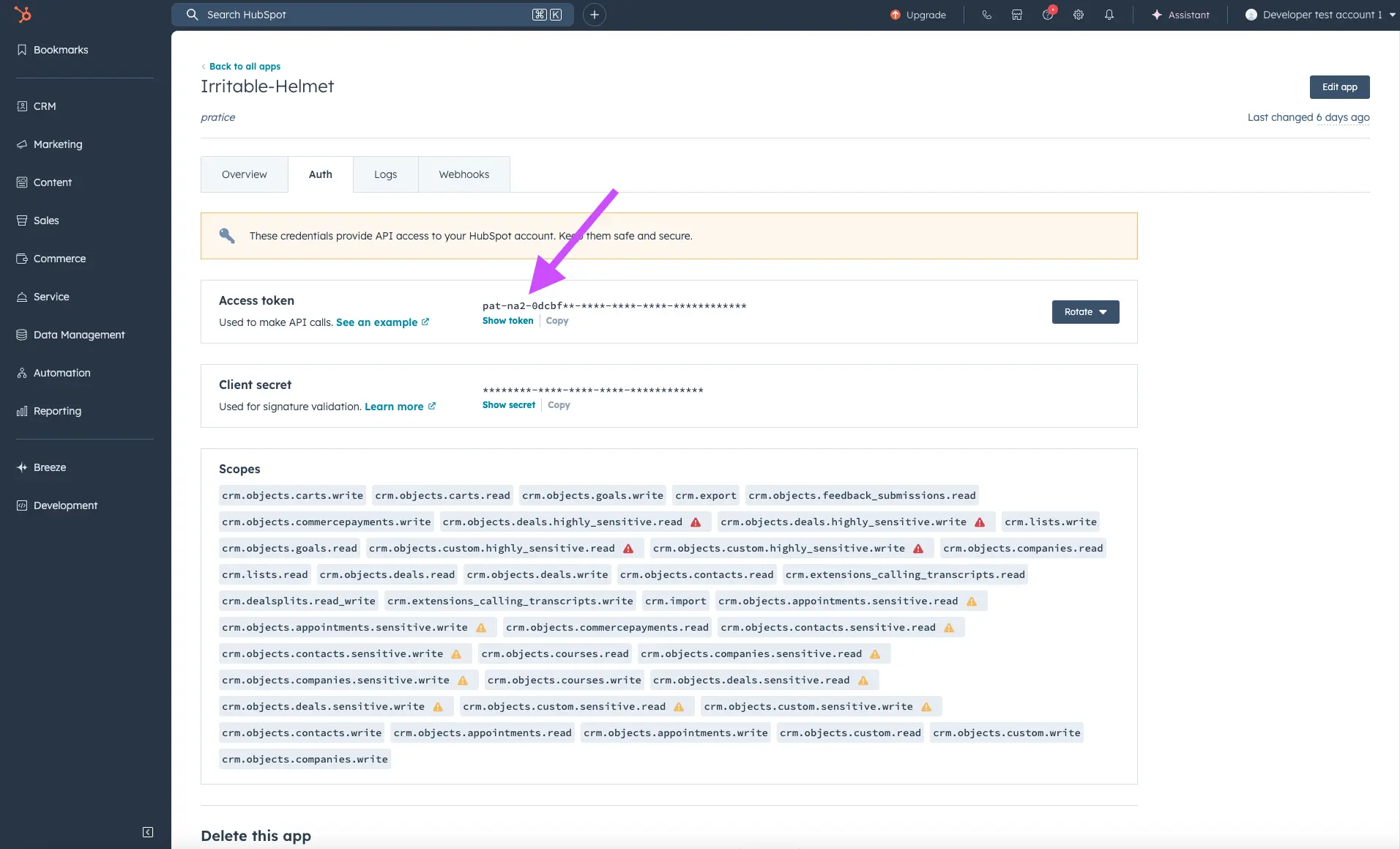Click the Edit app button
Screen dimensions: 1400x849
coord(1339,87)
